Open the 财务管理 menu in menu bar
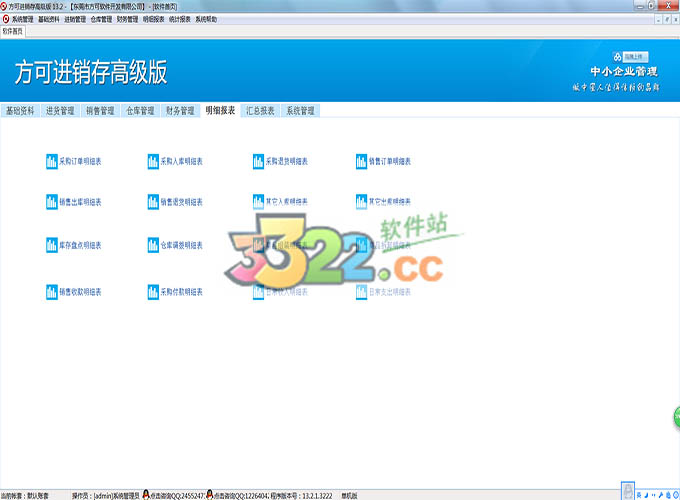 click(128, 19)
